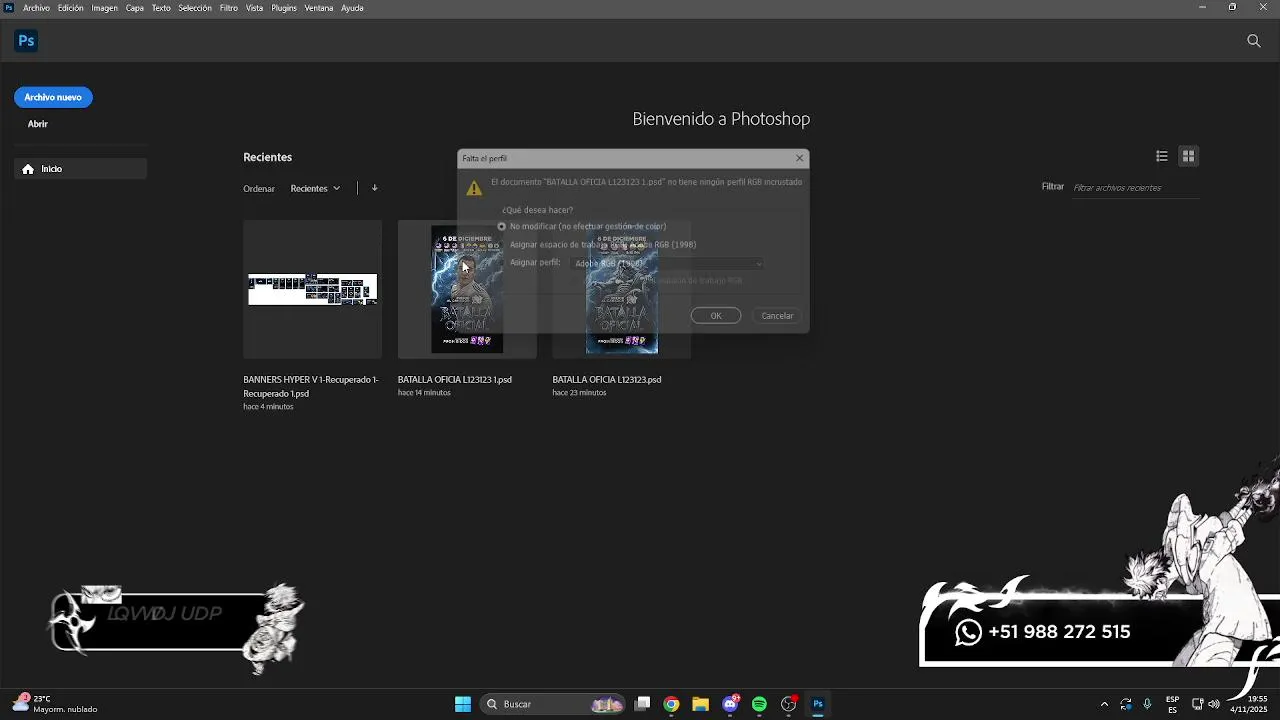Viewport: 1280px width, 720px height.
Task: Click the file name BANNERS HYPER V 1-Recuperado 1-Recuperado 1.psd
Action: (311, 386)
